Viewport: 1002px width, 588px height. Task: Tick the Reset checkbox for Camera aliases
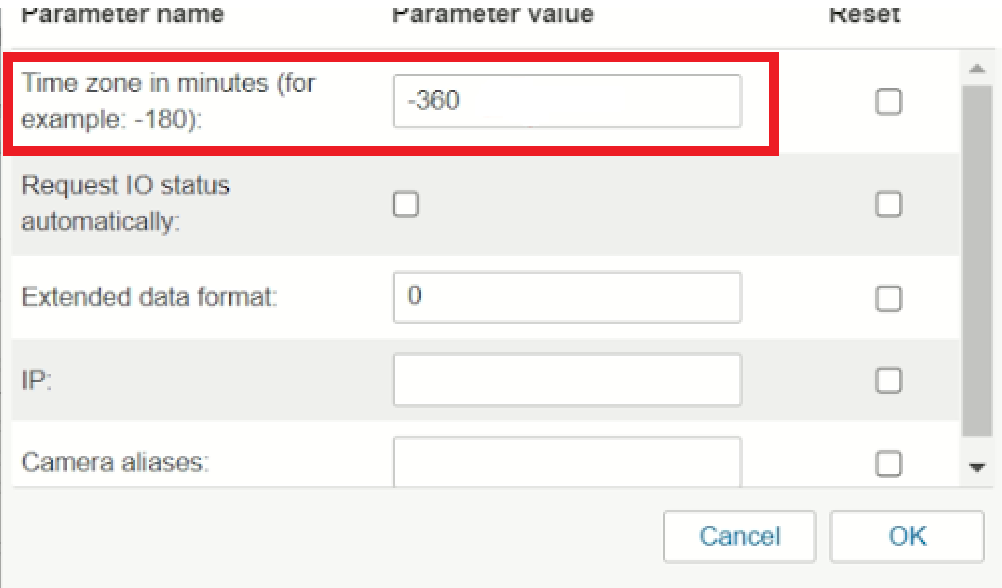tap(888, 463)
